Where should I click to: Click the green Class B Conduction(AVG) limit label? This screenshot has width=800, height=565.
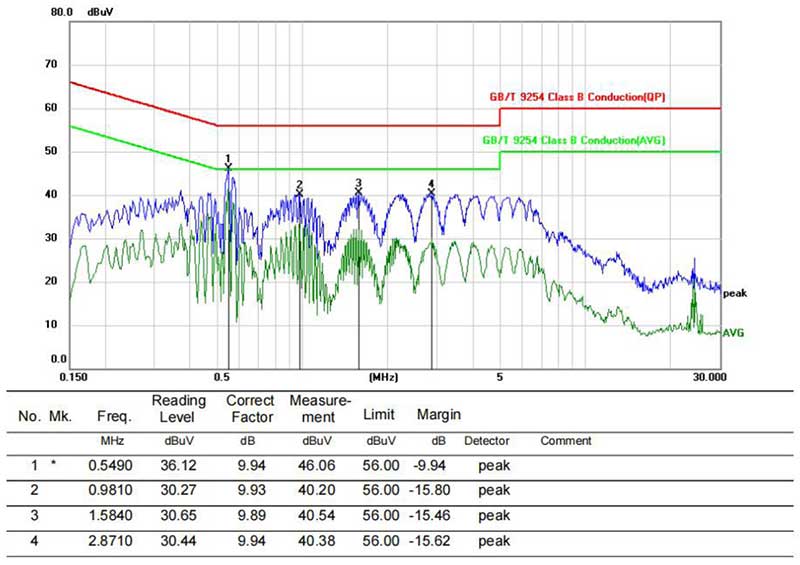click(574, 141)
